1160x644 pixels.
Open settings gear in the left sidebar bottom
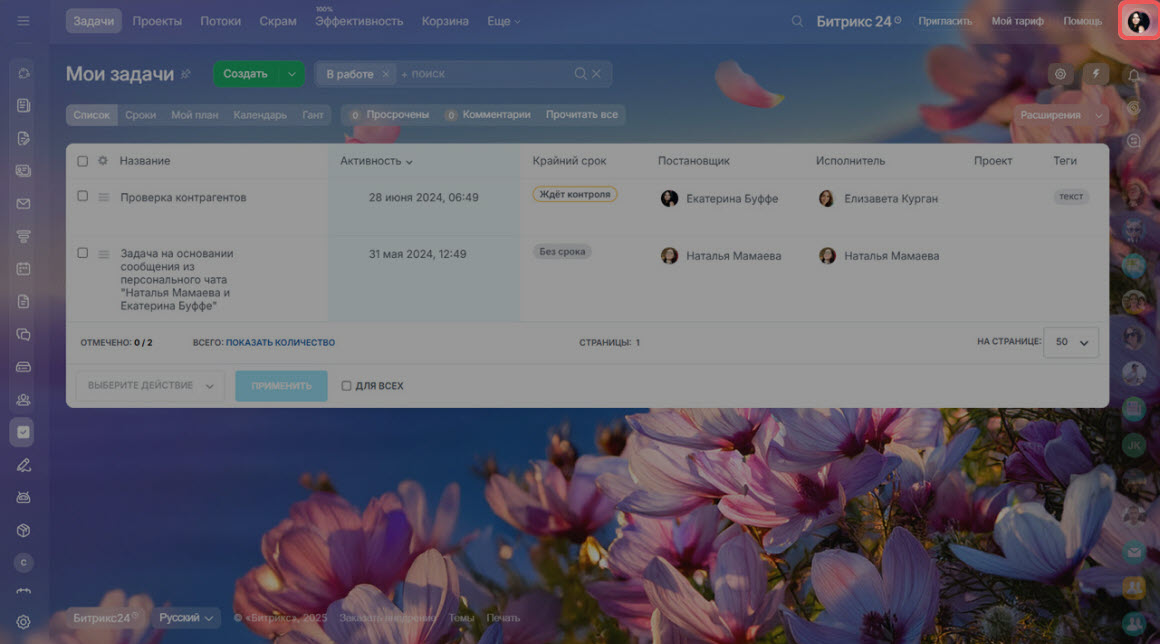coord(24,622)
